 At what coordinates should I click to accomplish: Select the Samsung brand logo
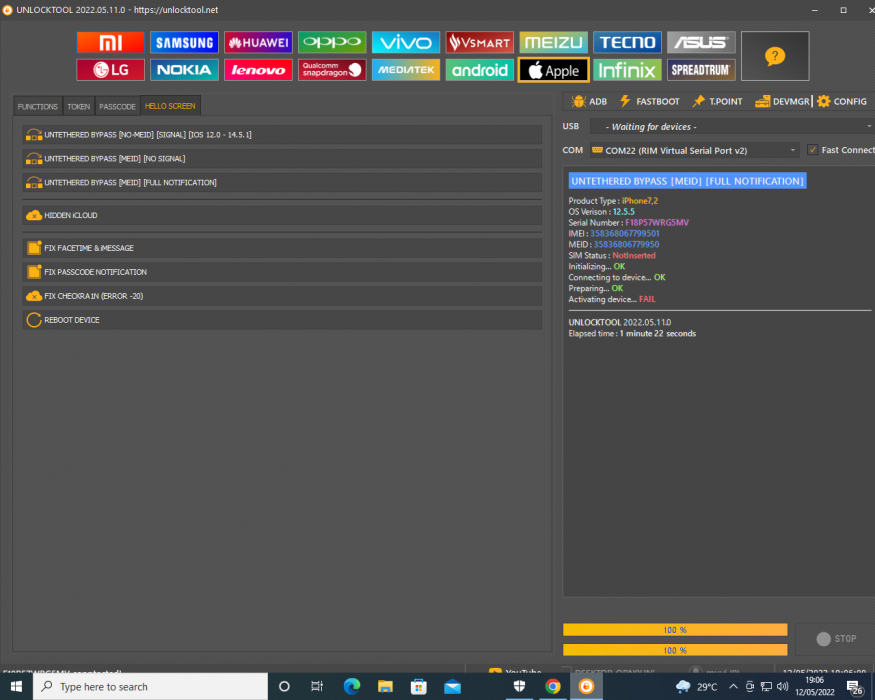click(184, 42)
